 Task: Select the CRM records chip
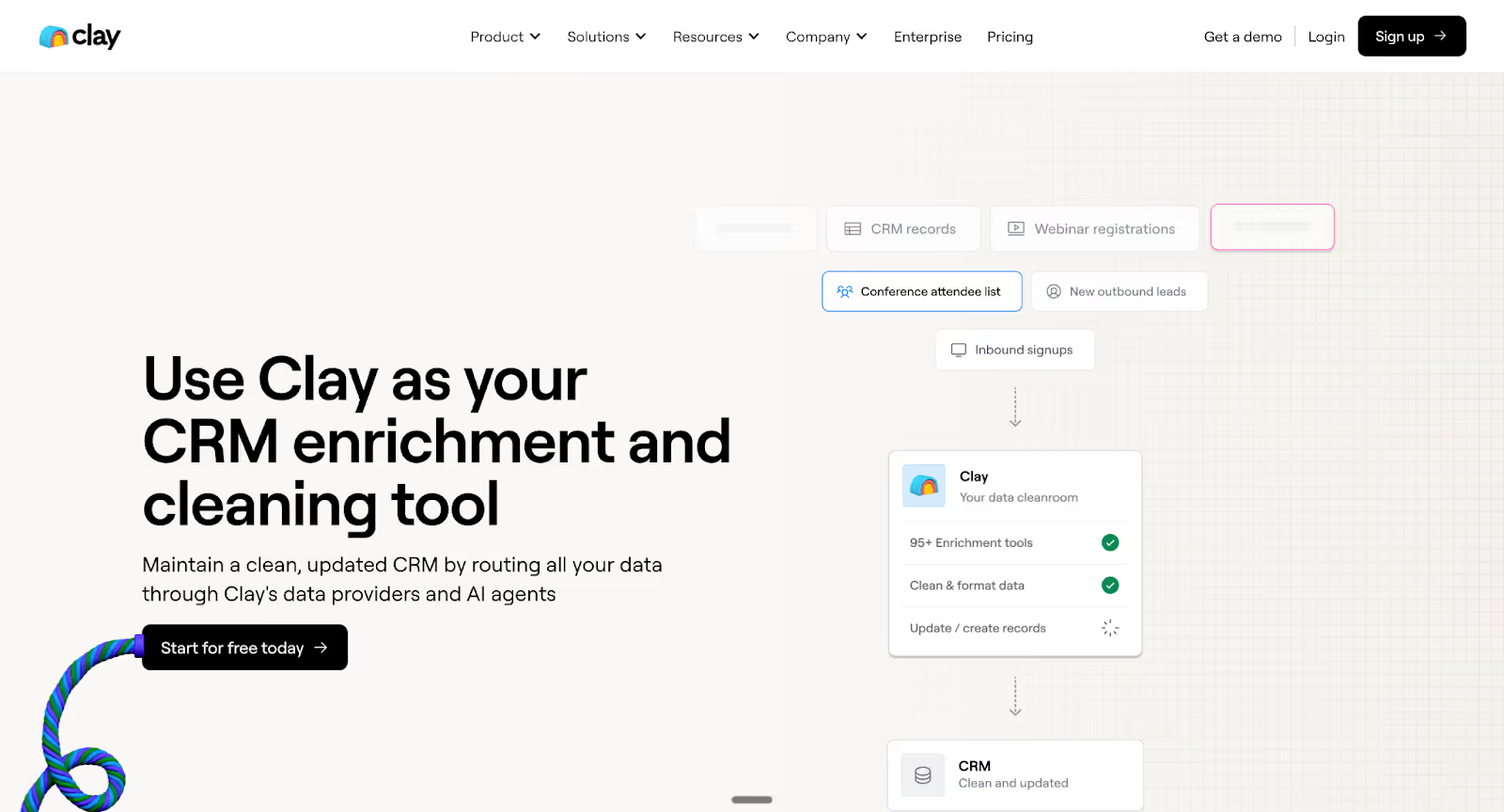903,228
